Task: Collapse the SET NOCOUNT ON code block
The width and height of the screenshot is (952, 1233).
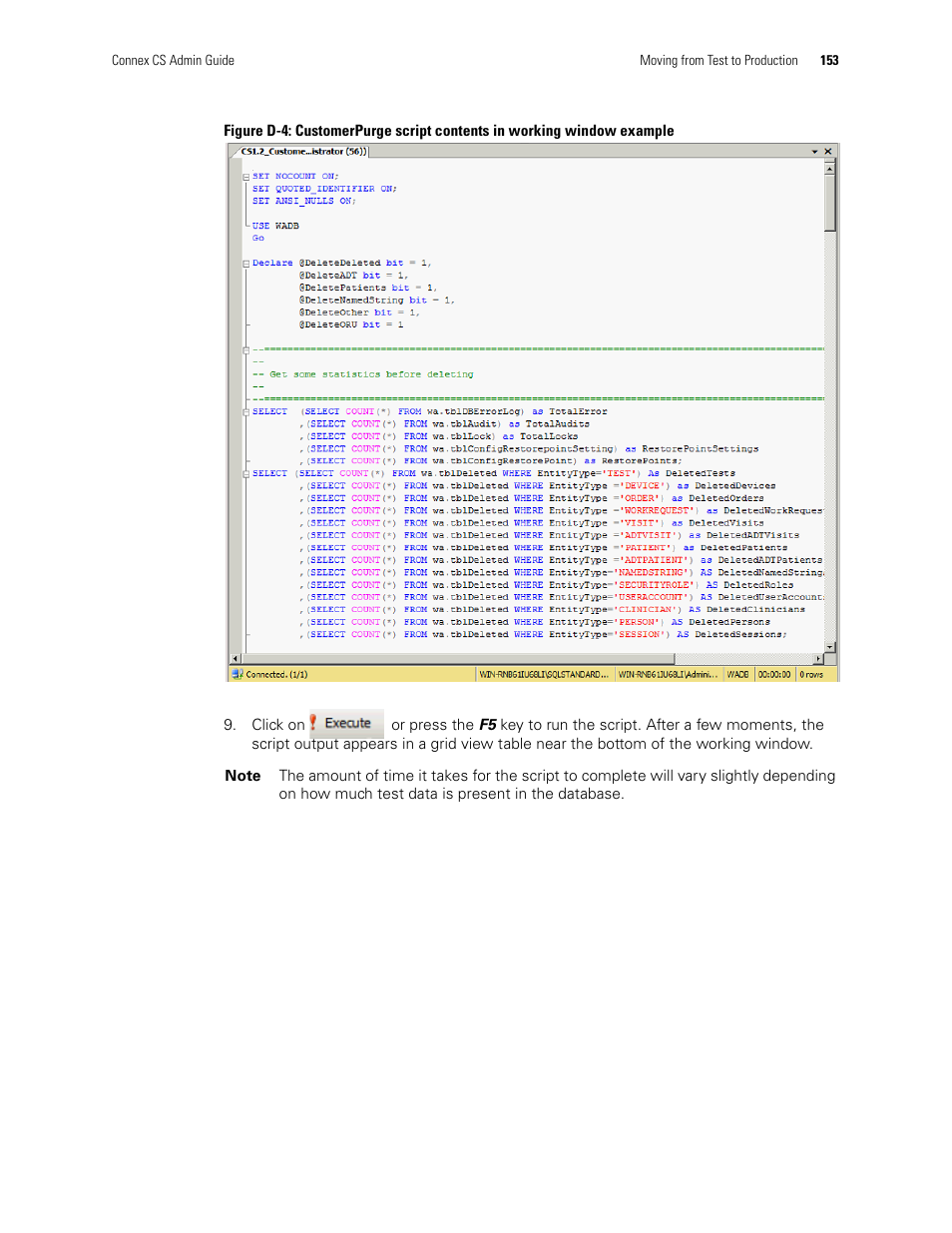Action: tap(245, 177)
